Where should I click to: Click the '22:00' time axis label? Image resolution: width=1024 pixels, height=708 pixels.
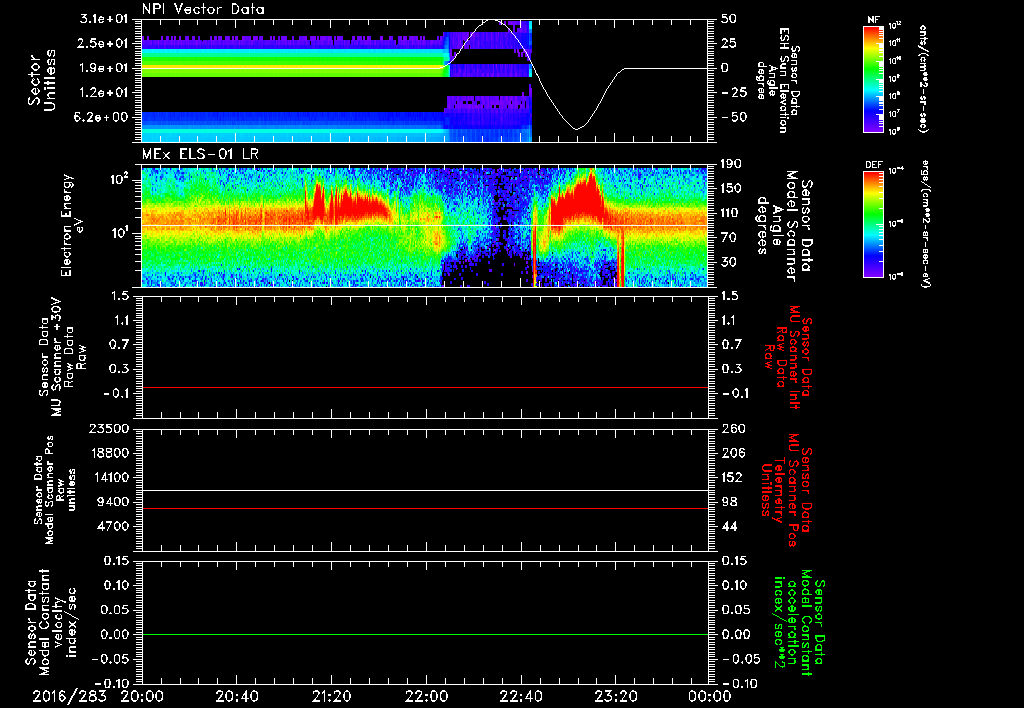coord(426,697)
